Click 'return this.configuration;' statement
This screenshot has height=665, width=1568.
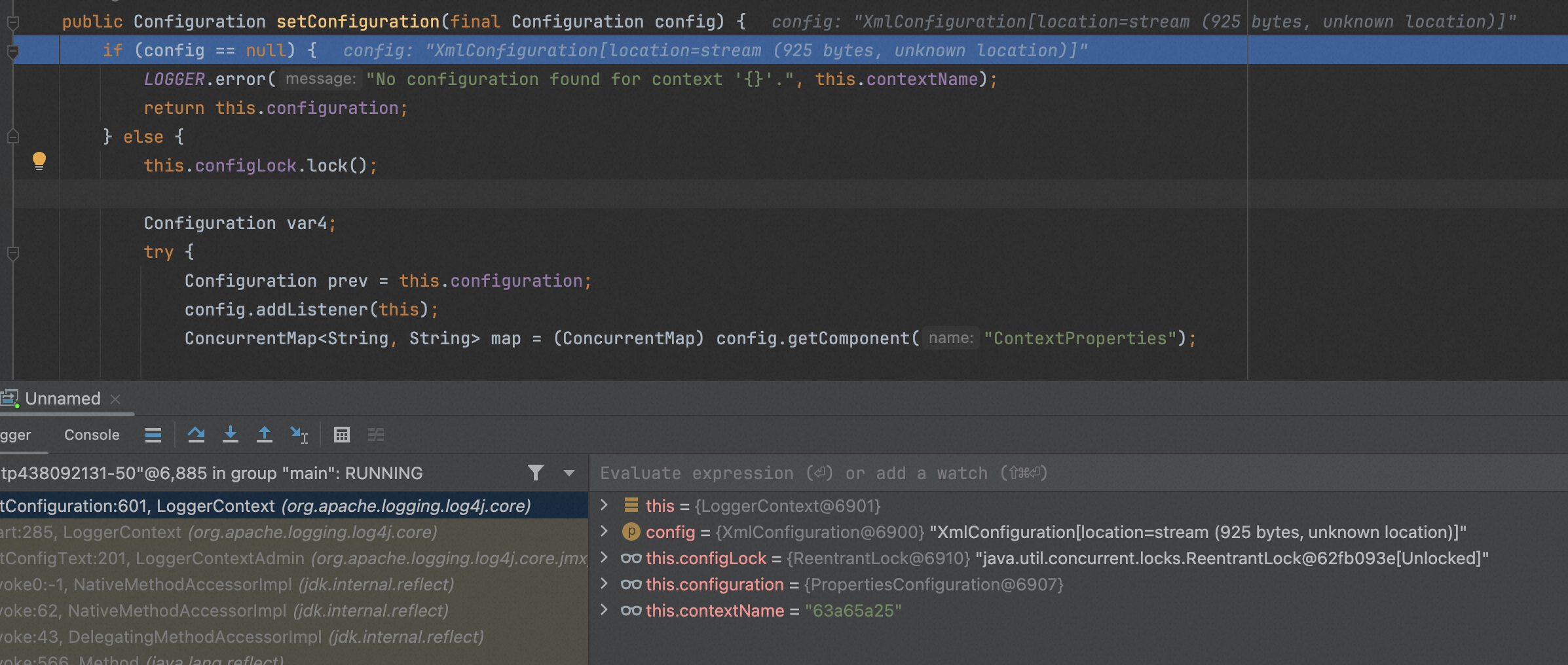click(276, 108)
